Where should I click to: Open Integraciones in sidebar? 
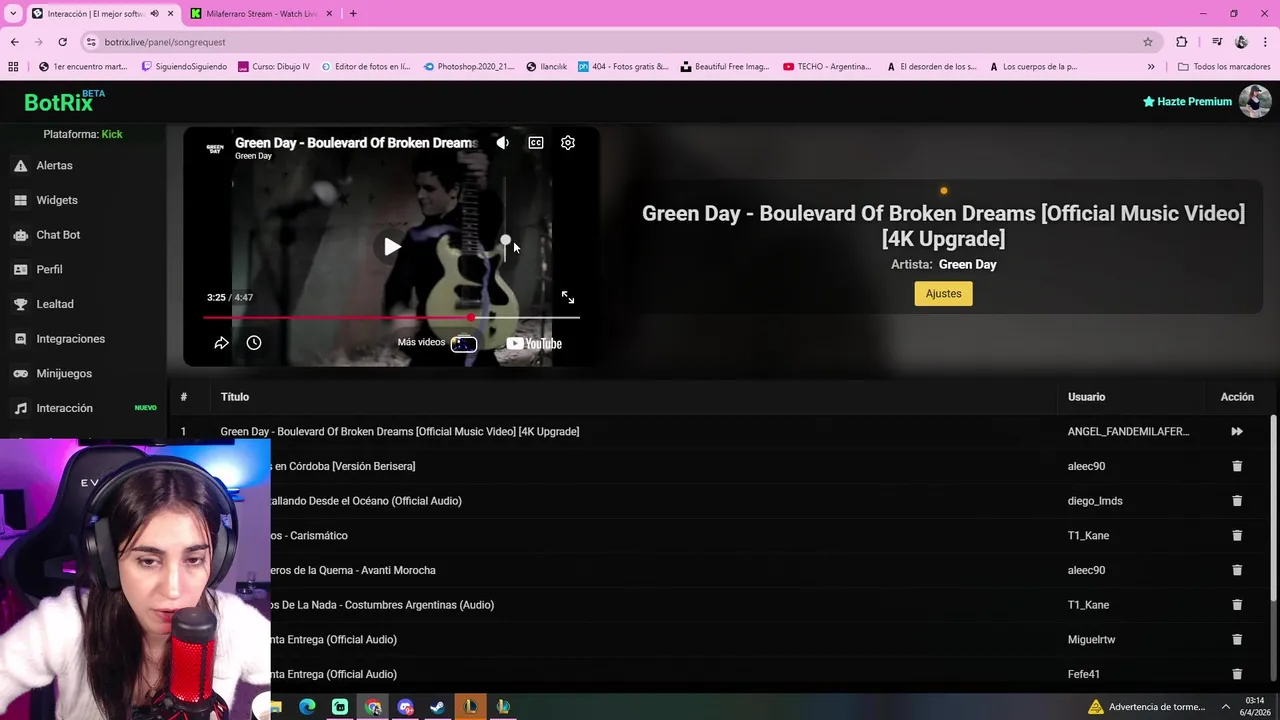[x=70, y=339]
